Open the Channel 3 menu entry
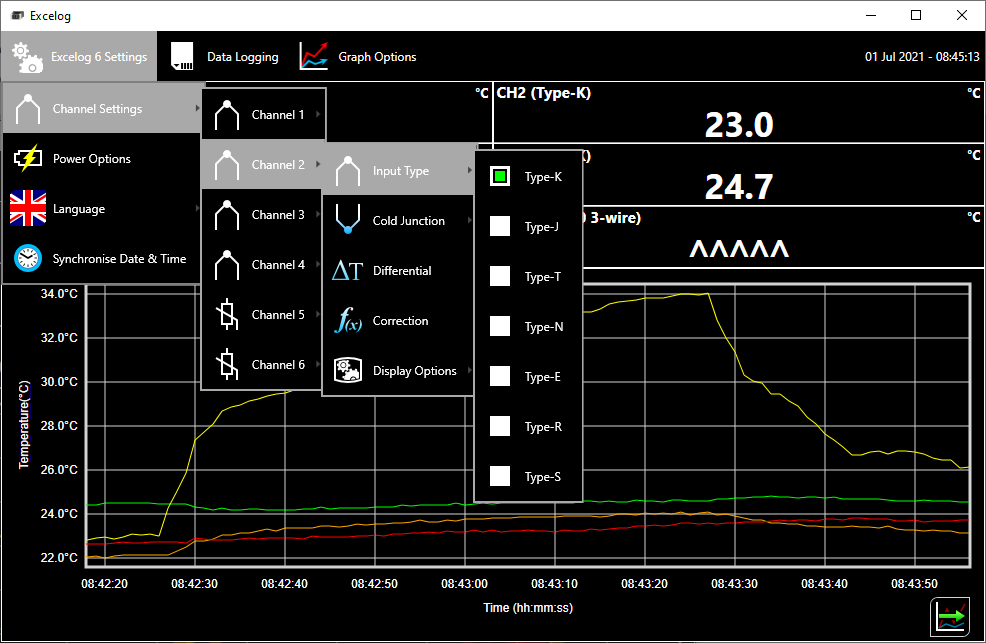This screenshot has width=986, height=643. [x=263, y=215]
